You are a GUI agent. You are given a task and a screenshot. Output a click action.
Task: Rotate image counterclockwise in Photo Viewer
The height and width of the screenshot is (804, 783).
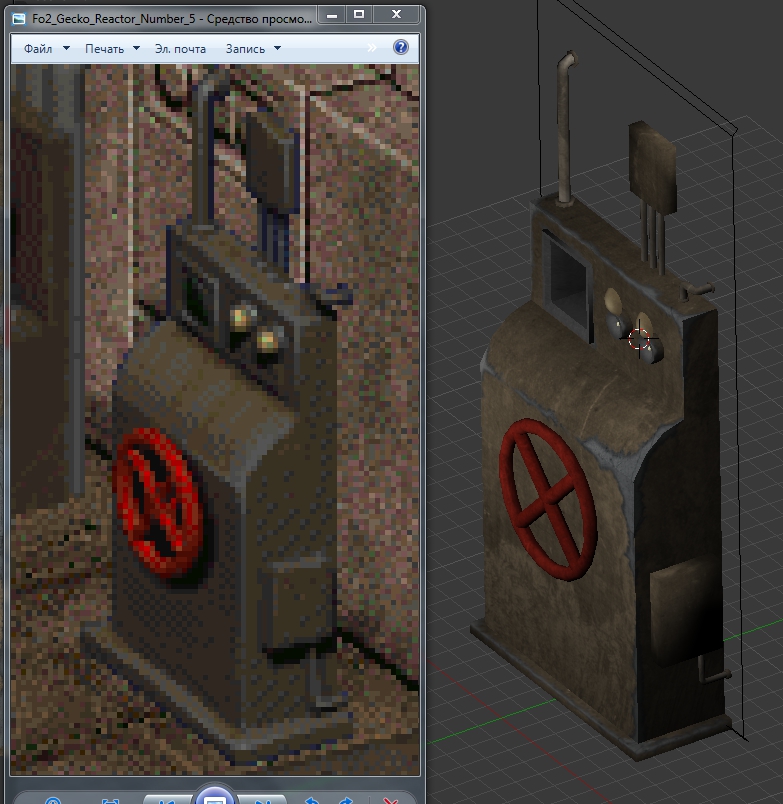[312, 800]
